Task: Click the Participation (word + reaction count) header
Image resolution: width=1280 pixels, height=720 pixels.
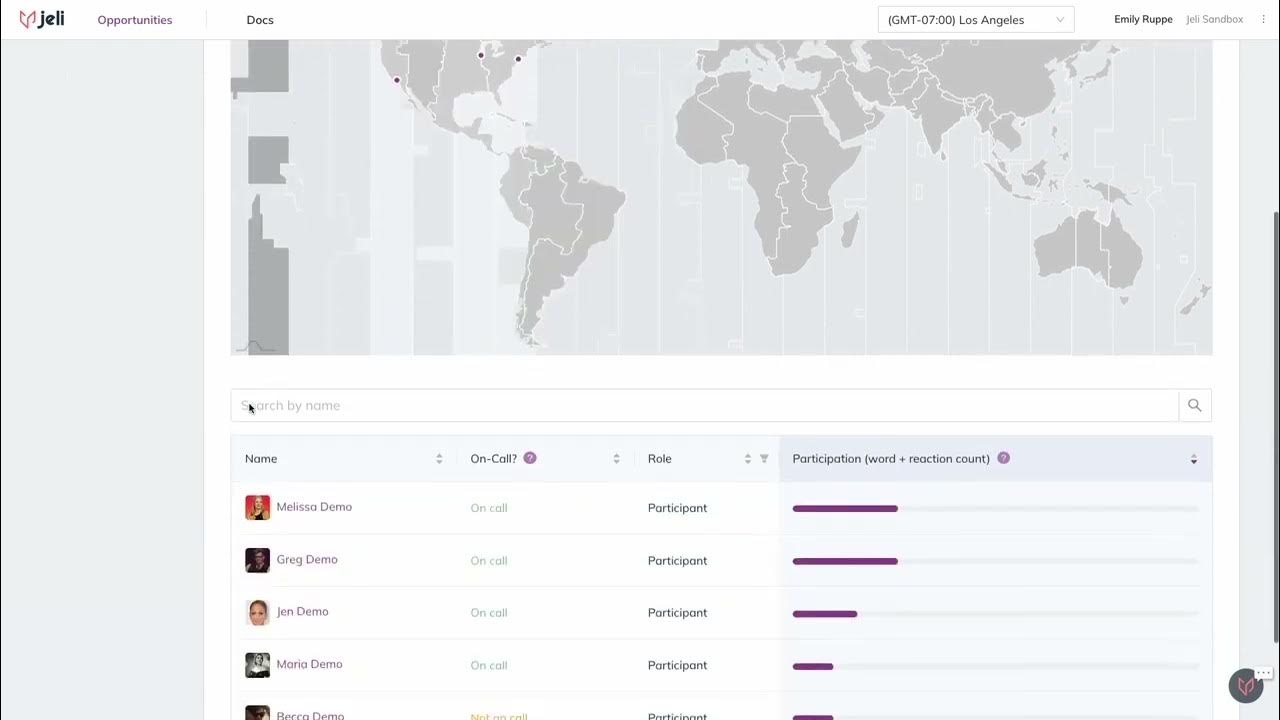Action: coord(891,459)
